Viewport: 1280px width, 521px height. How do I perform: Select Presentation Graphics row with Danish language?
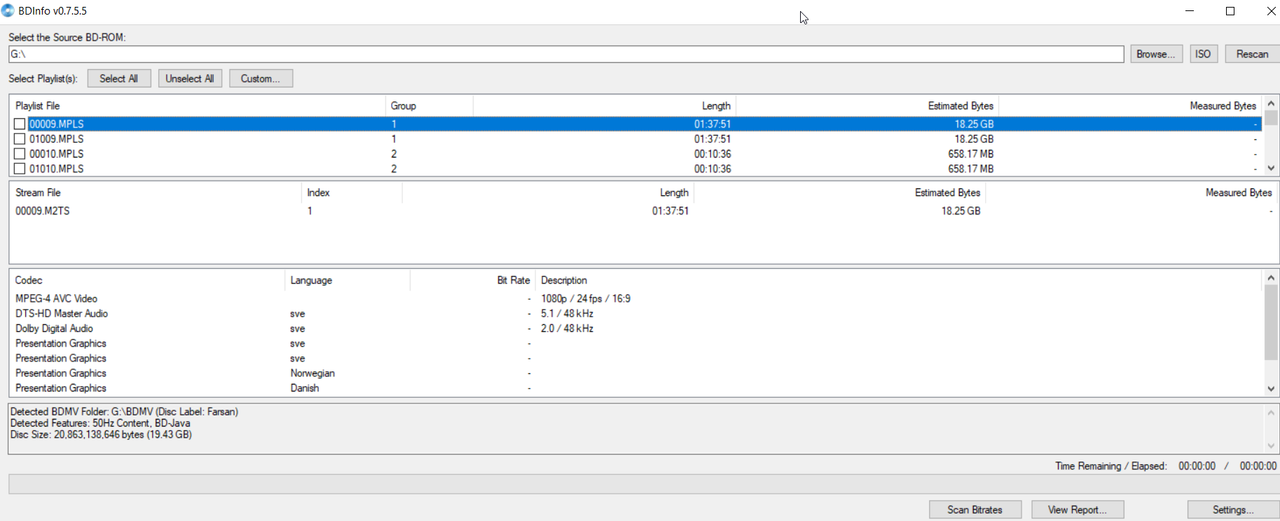pos(636,388)
